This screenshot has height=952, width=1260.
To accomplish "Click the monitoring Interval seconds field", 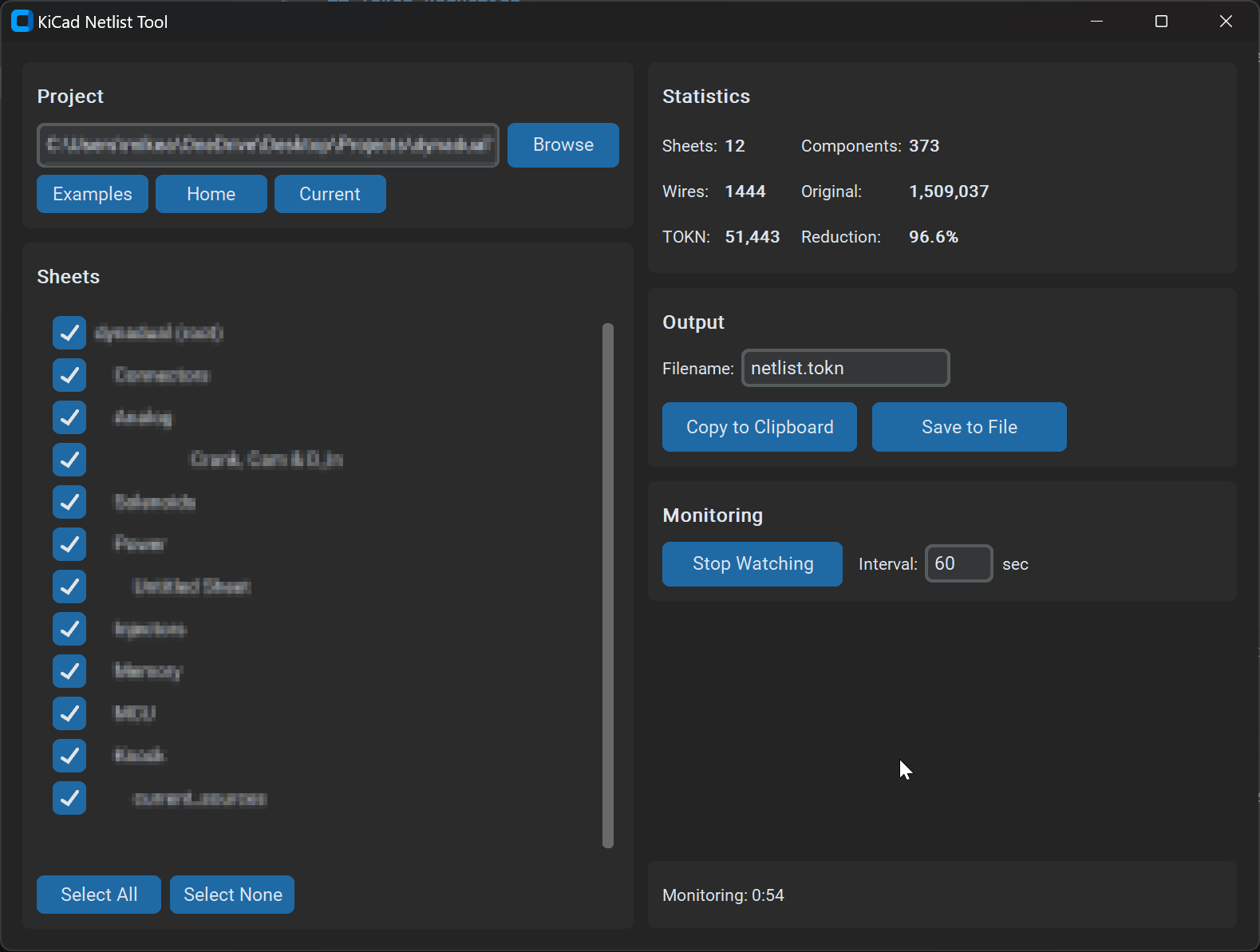I will [x=959, y=563].
